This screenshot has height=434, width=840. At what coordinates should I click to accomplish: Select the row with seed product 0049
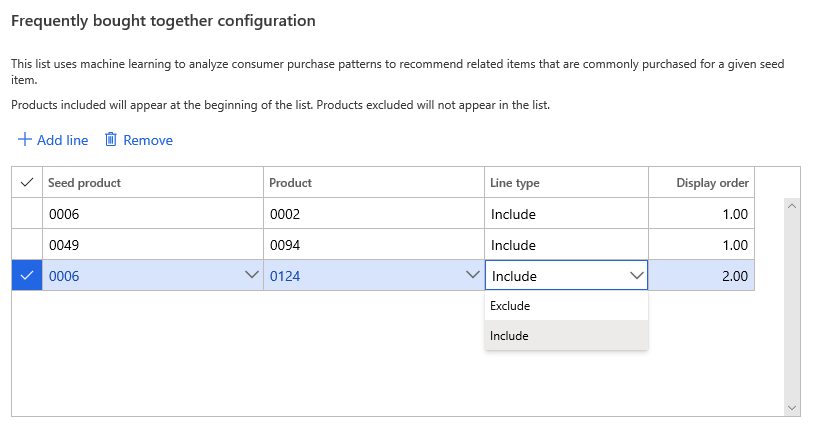coord(26,245)
